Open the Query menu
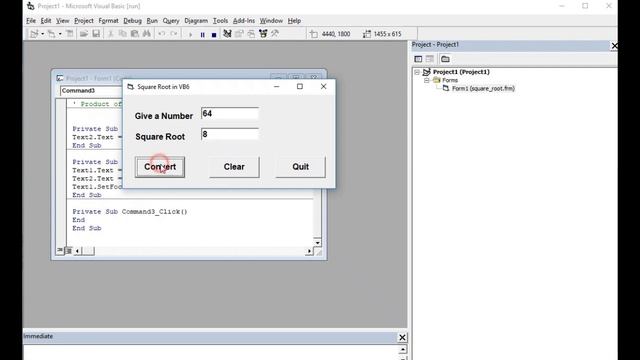Viewport: 640px width, 360px height. click(171, 20)
